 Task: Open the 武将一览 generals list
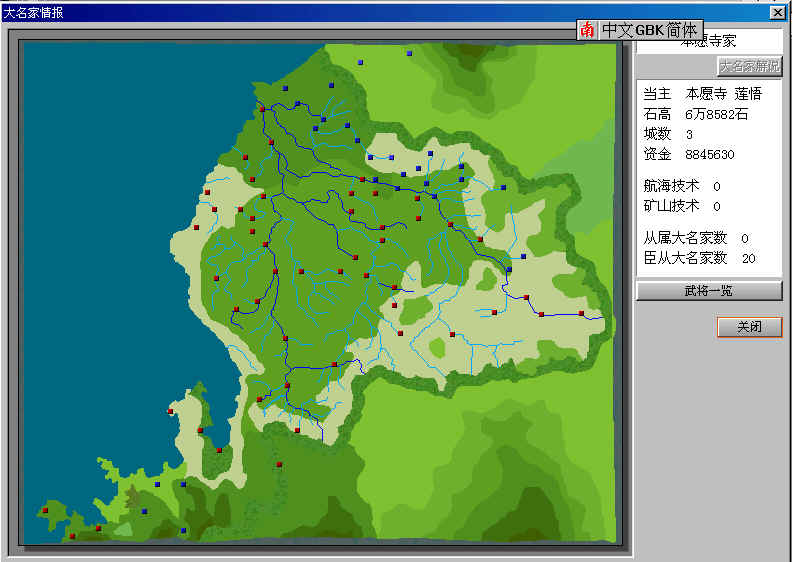pyautogui.click(x=709, y=291)
